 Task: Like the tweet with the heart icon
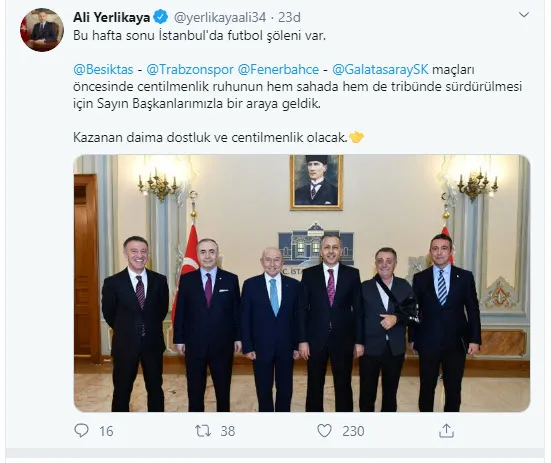click(x=324, y=431)
